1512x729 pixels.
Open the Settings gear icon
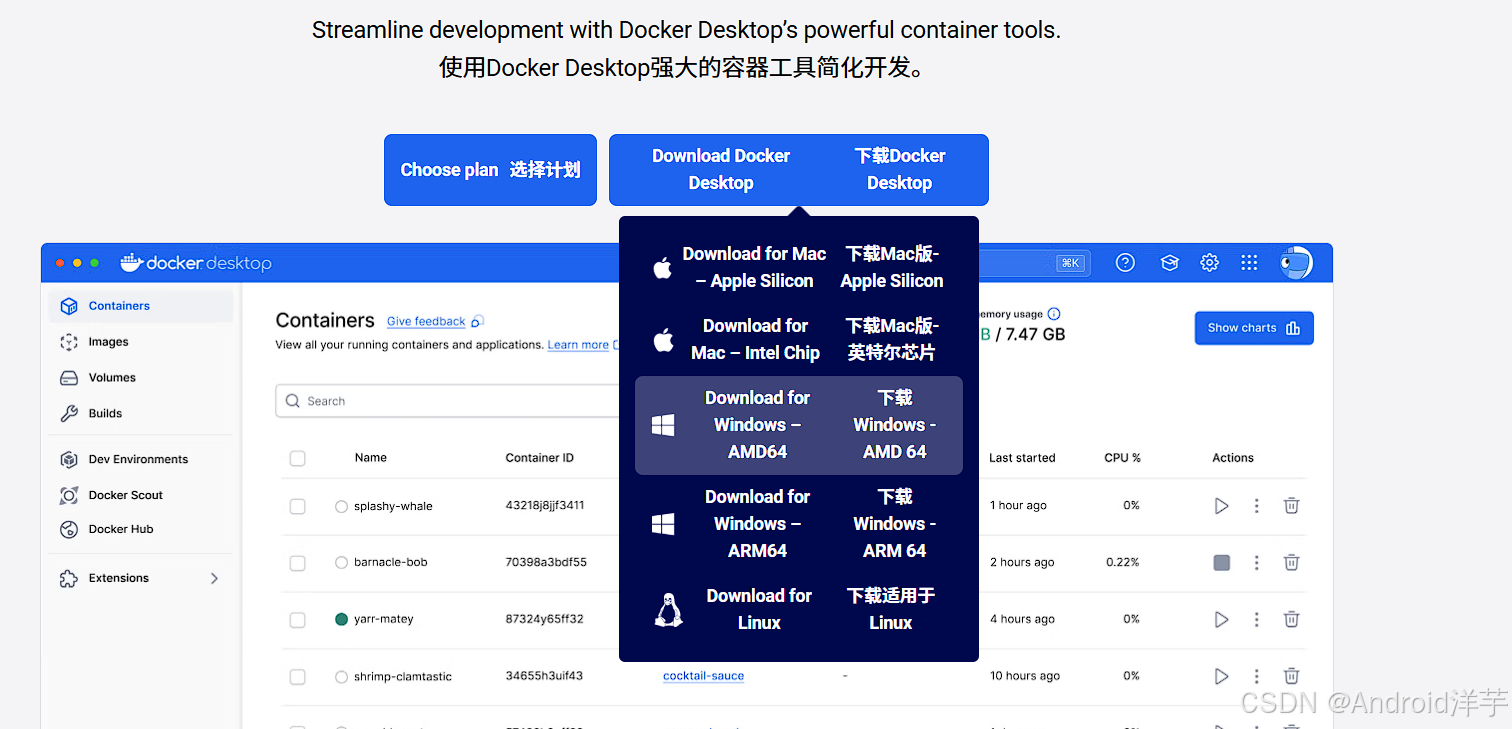pyautogui.click(x=1209, y=263)
